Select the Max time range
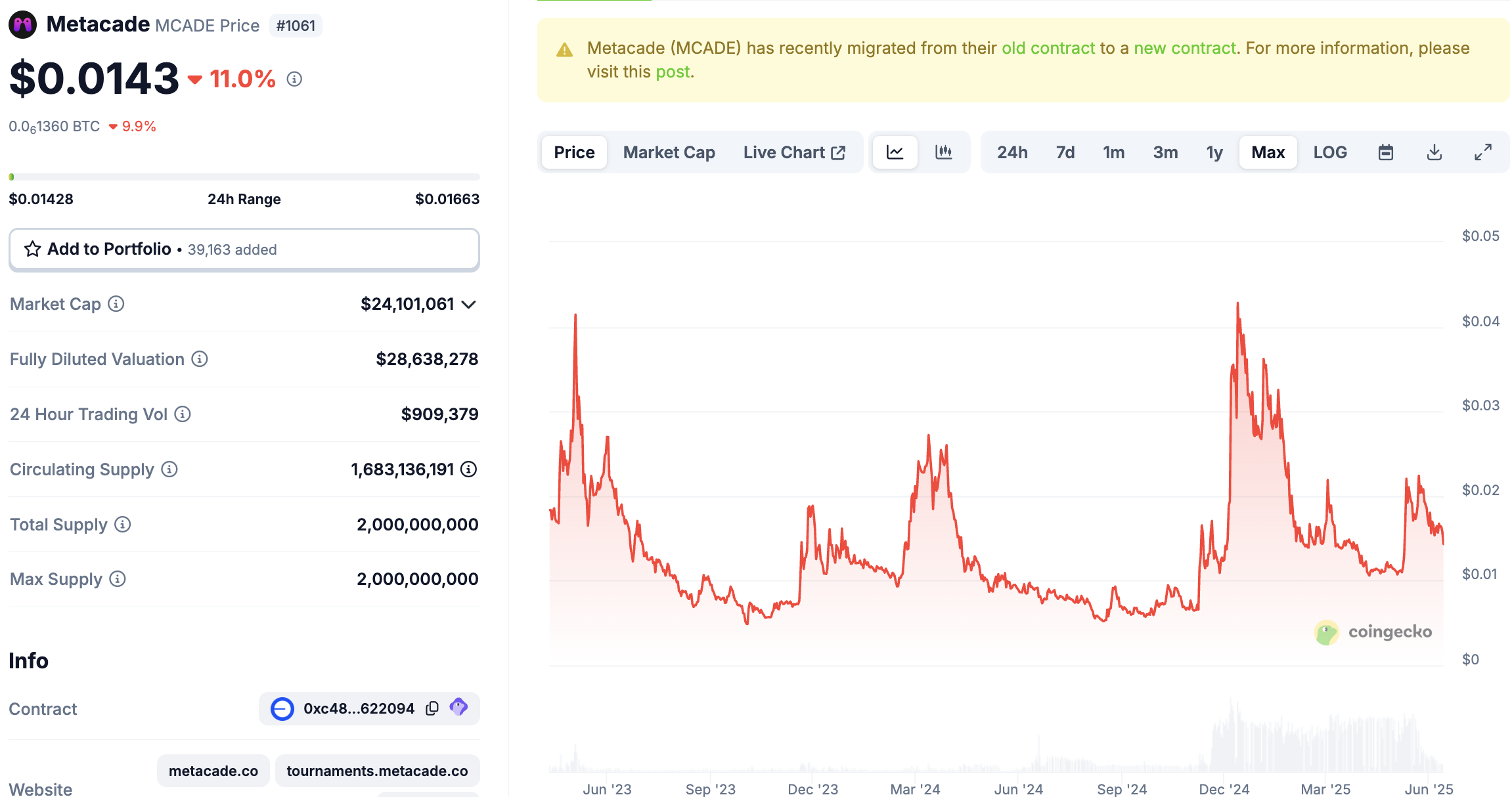 pos(1268,152)
